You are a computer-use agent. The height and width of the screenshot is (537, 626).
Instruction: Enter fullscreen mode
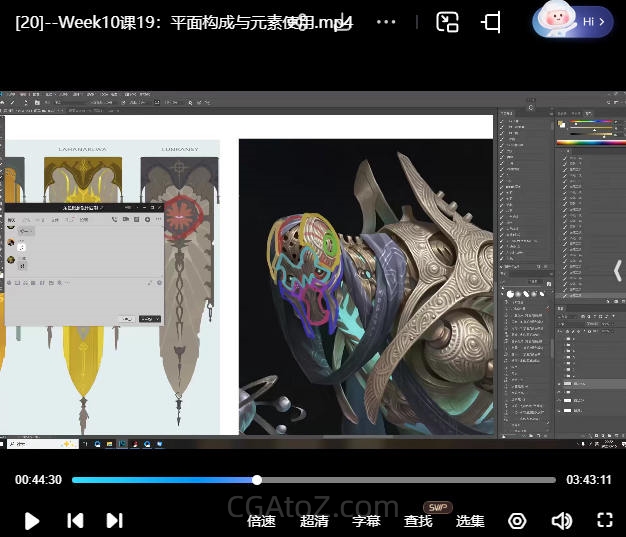point(604,520)
